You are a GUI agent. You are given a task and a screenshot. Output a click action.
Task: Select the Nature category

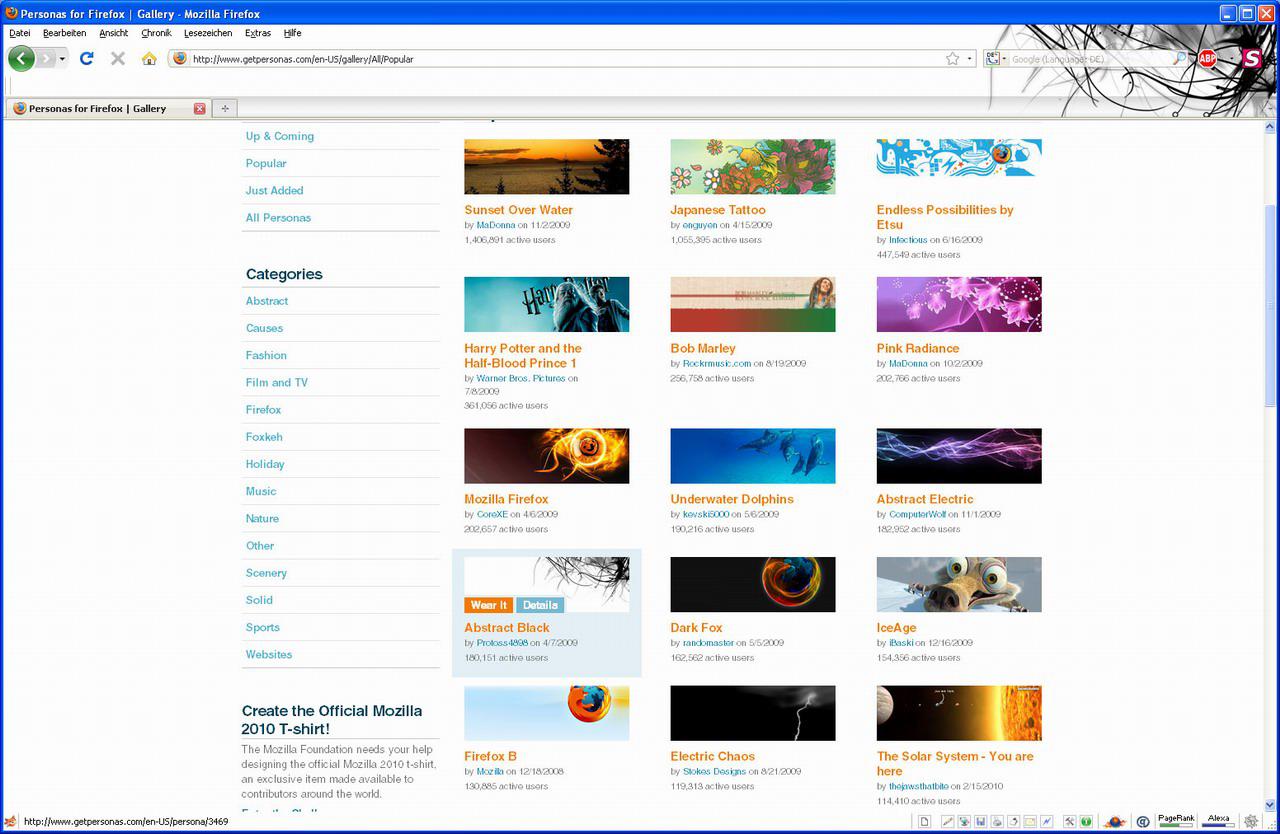click(x=262, y=518)
